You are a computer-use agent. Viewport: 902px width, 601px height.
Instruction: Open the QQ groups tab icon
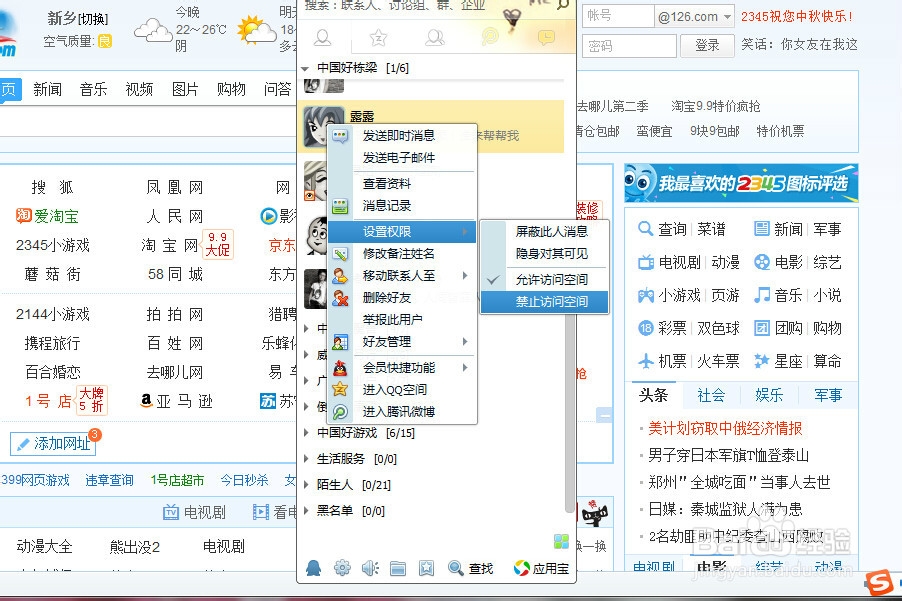pos(434,38)
